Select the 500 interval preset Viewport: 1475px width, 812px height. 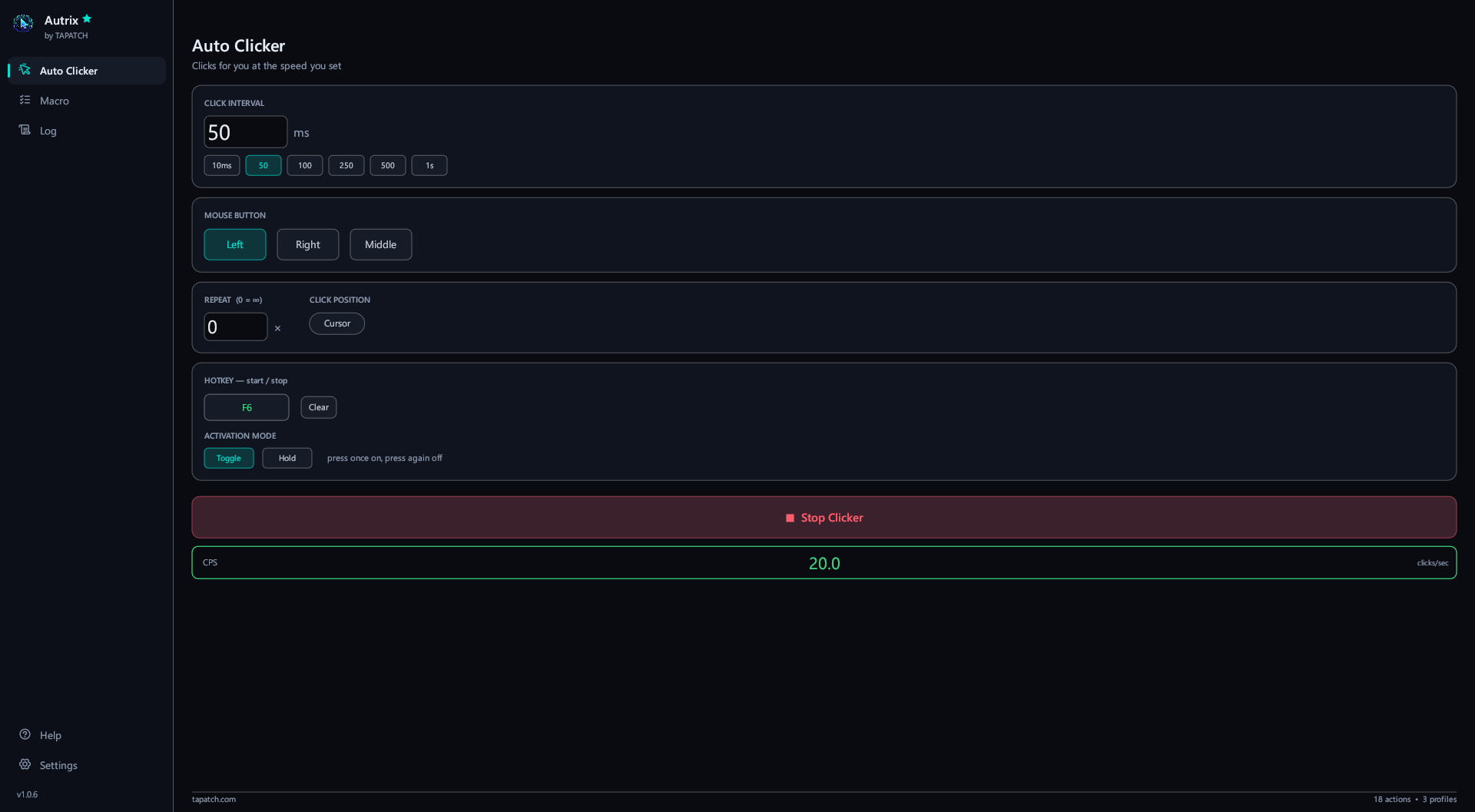pyautogui.click(x=388, y=165)
